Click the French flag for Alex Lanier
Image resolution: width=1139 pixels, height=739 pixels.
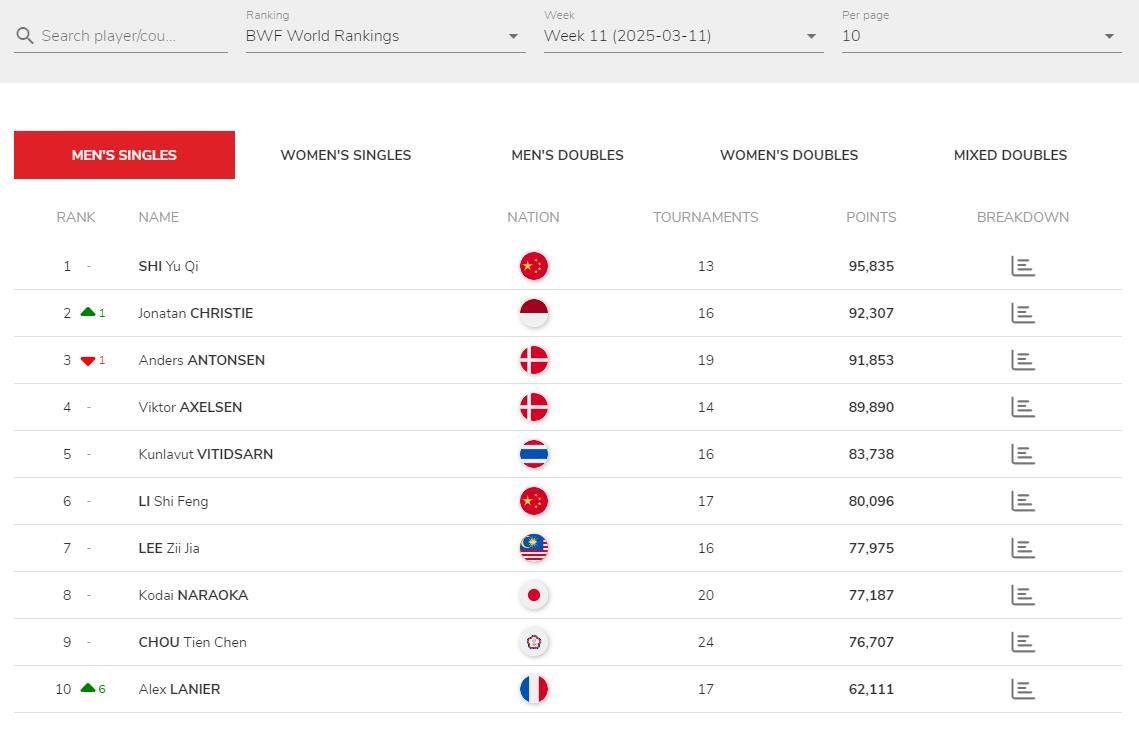[x=534, y=689]
